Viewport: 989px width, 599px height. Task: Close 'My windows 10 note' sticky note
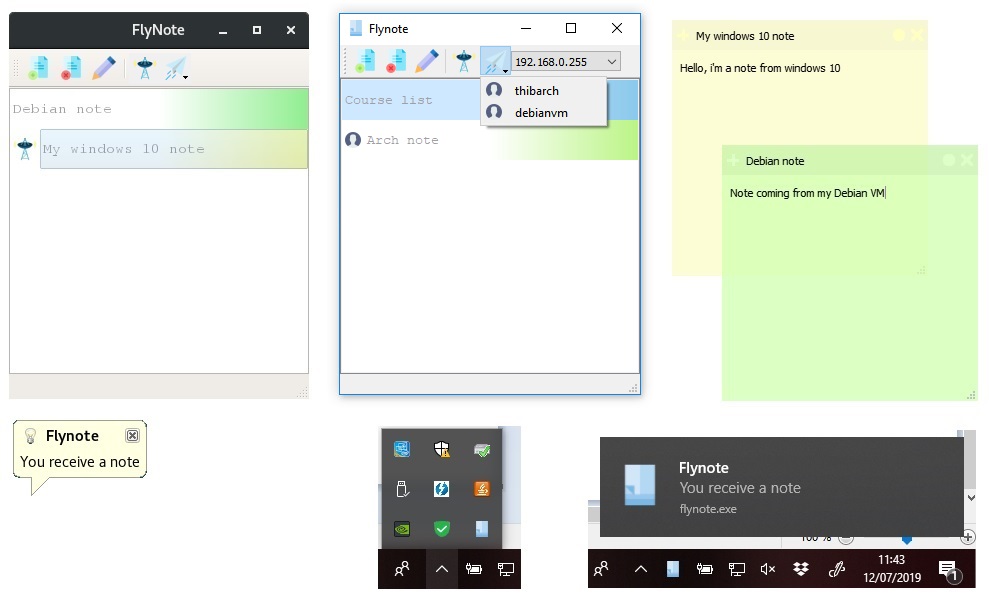pos(916,35)
